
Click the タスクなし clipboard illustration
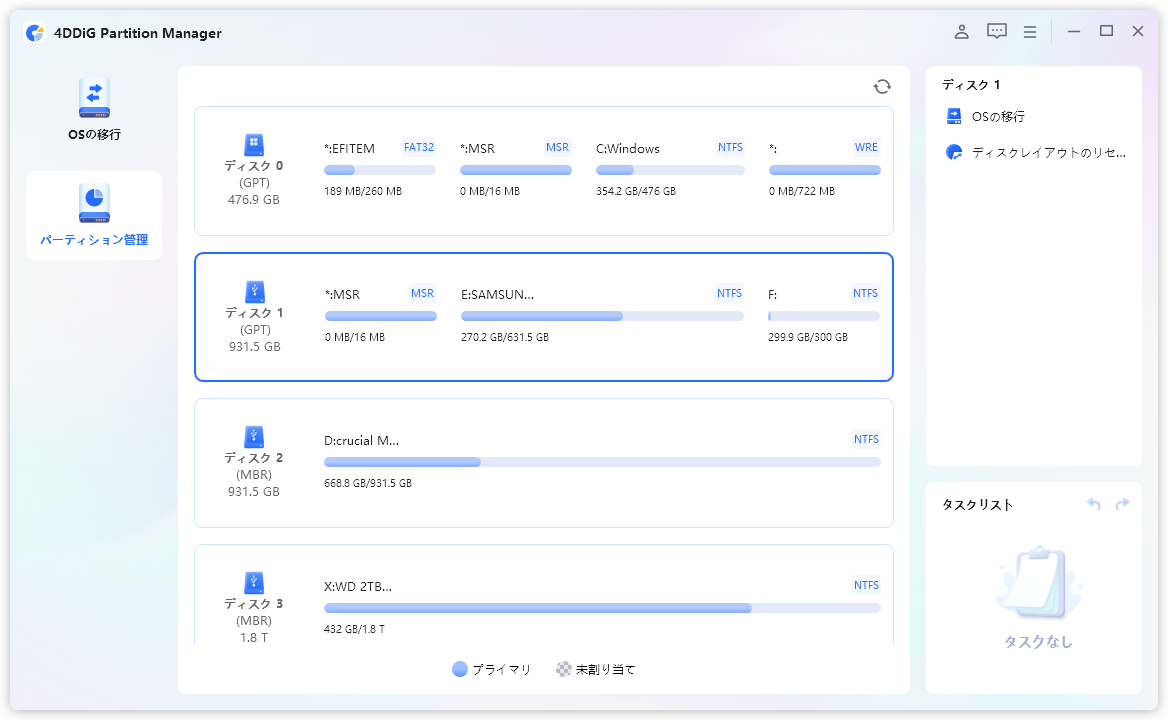pos(1038,583)
